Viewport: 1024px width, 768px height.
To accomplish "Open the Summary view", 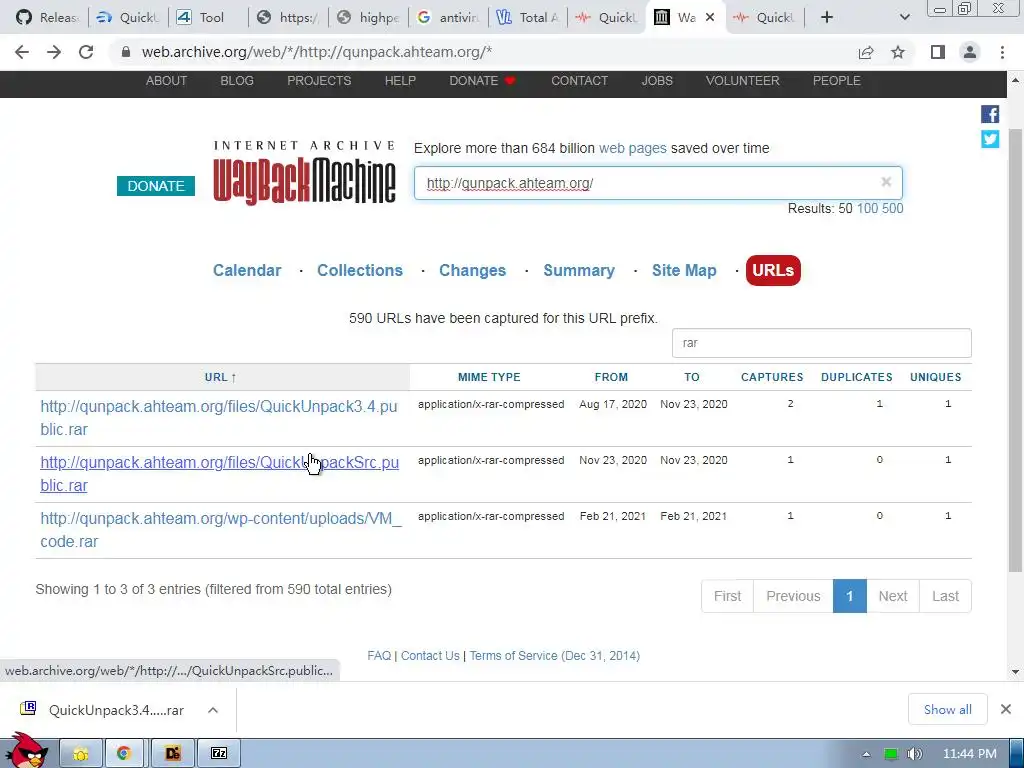I will 579,270.
